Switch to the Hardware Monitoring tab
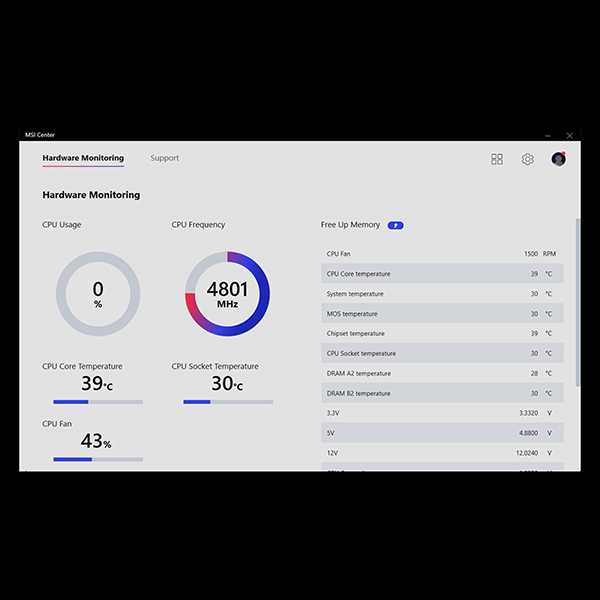This screenshot has height=600, width=600. (83, 158)
